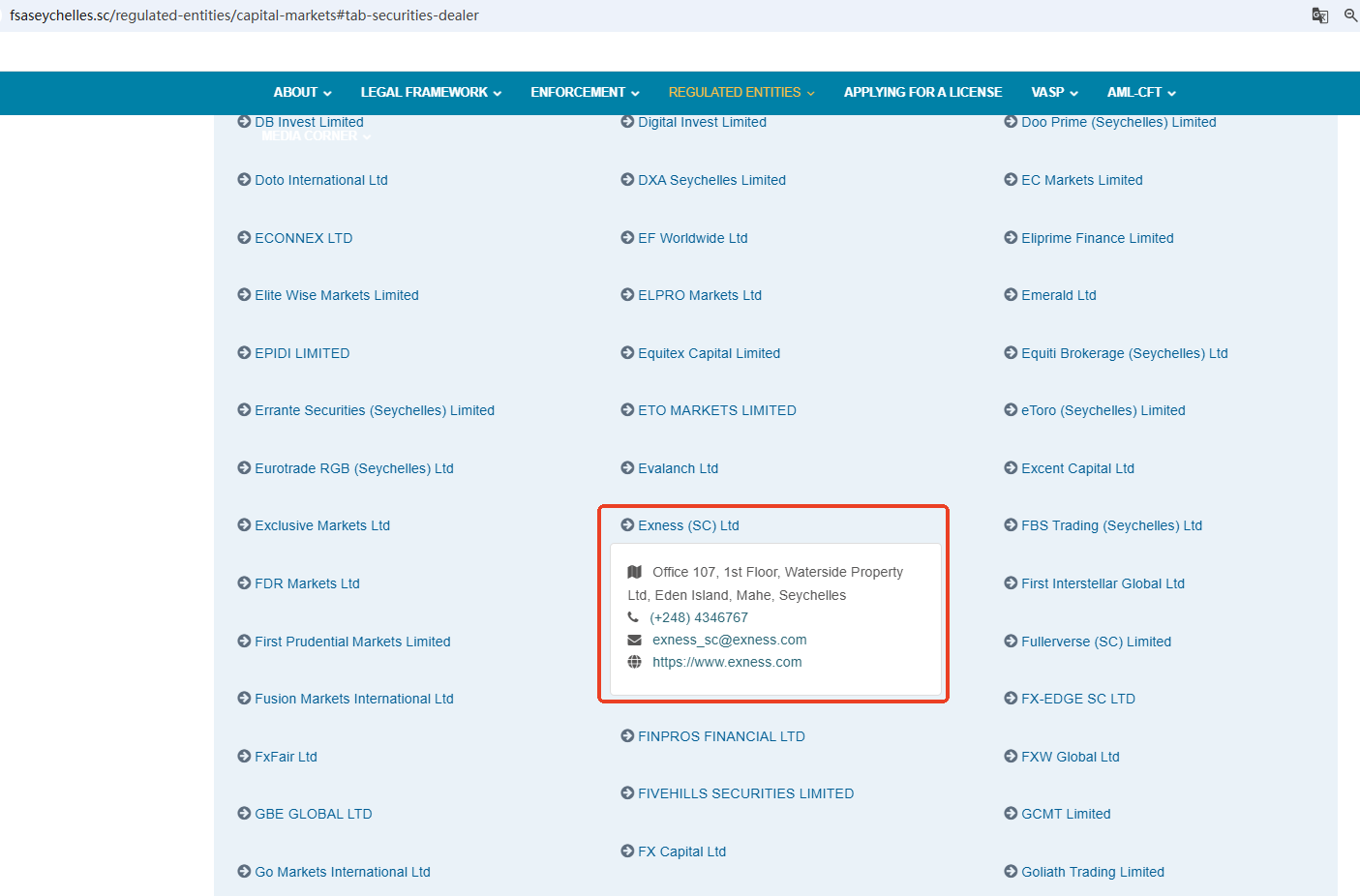Click the arrow icon beside FX-EDGE SC LTD
This screenshot has height=896, width=1360.
click(1011, 698)
